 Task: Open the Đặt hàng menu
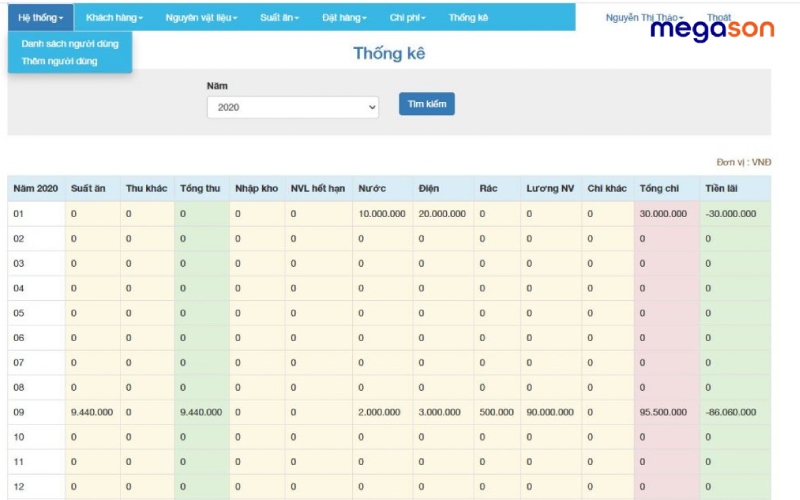344,18
